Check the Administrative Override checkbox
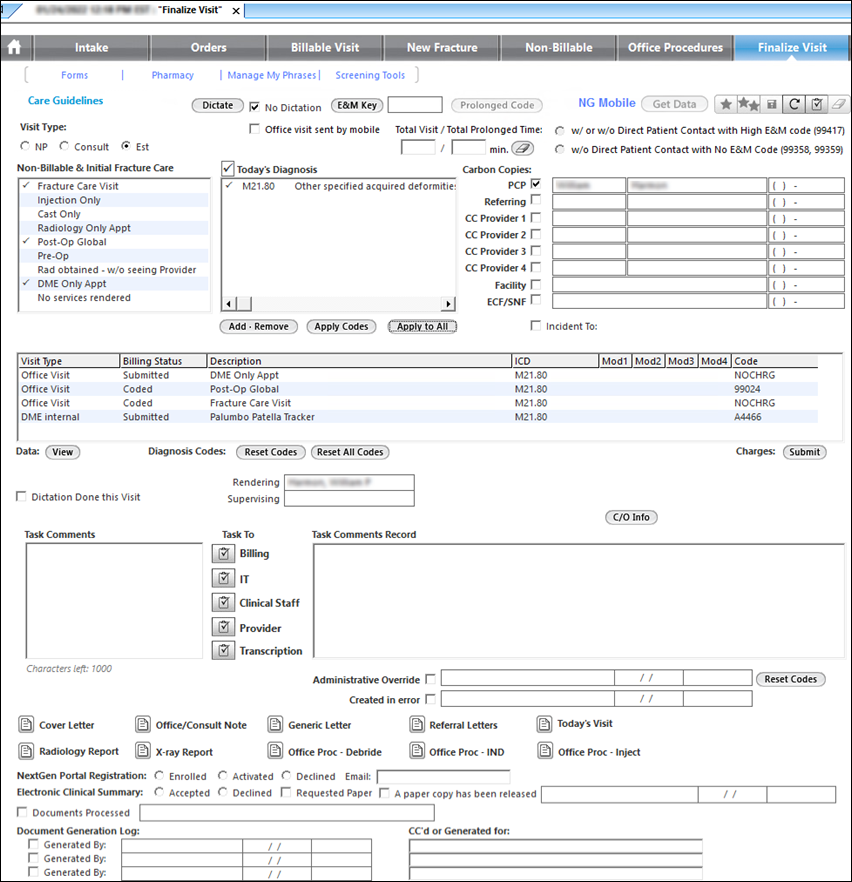 pos(430,679)
